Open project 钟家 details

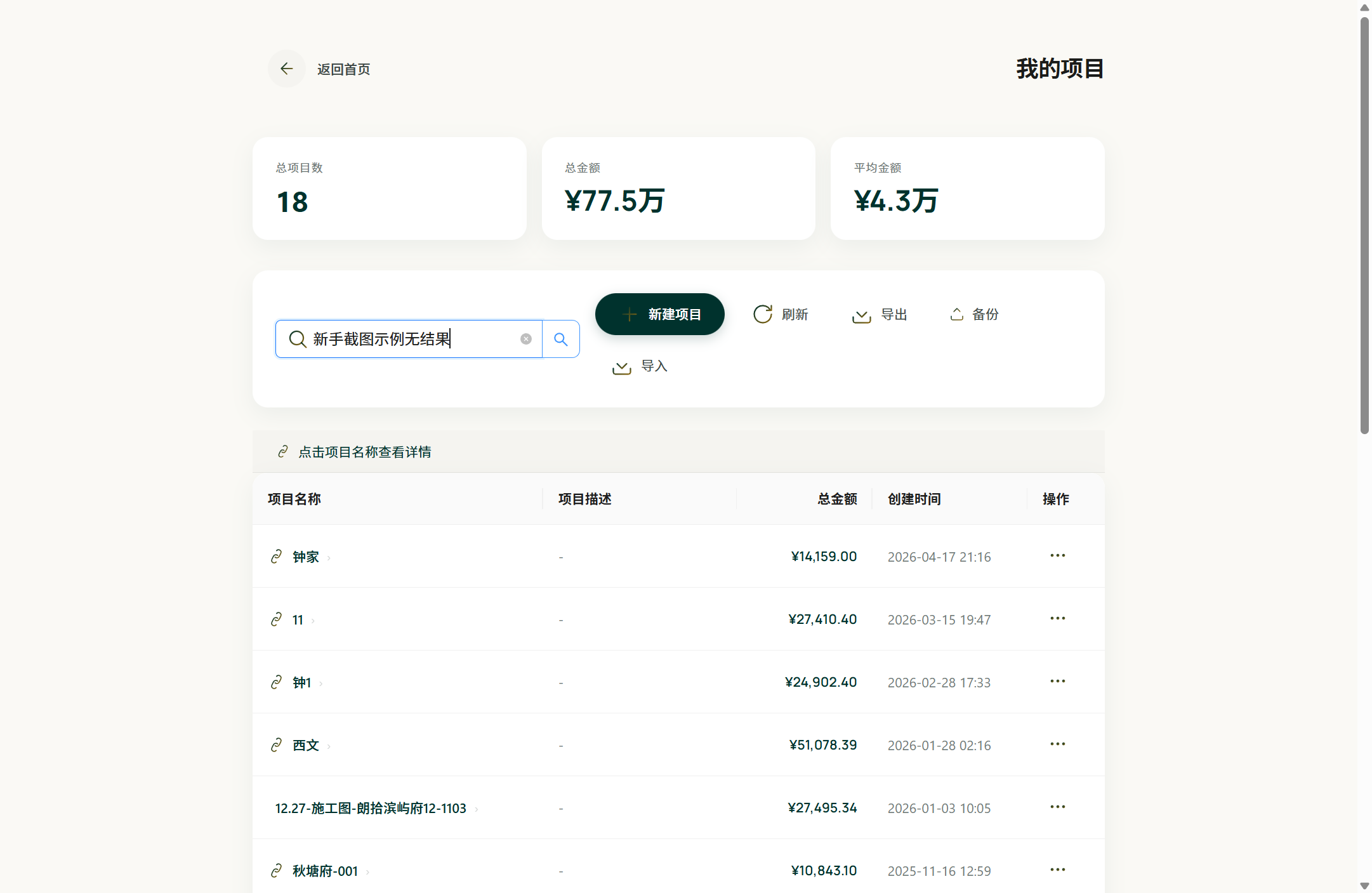point(305,557)
